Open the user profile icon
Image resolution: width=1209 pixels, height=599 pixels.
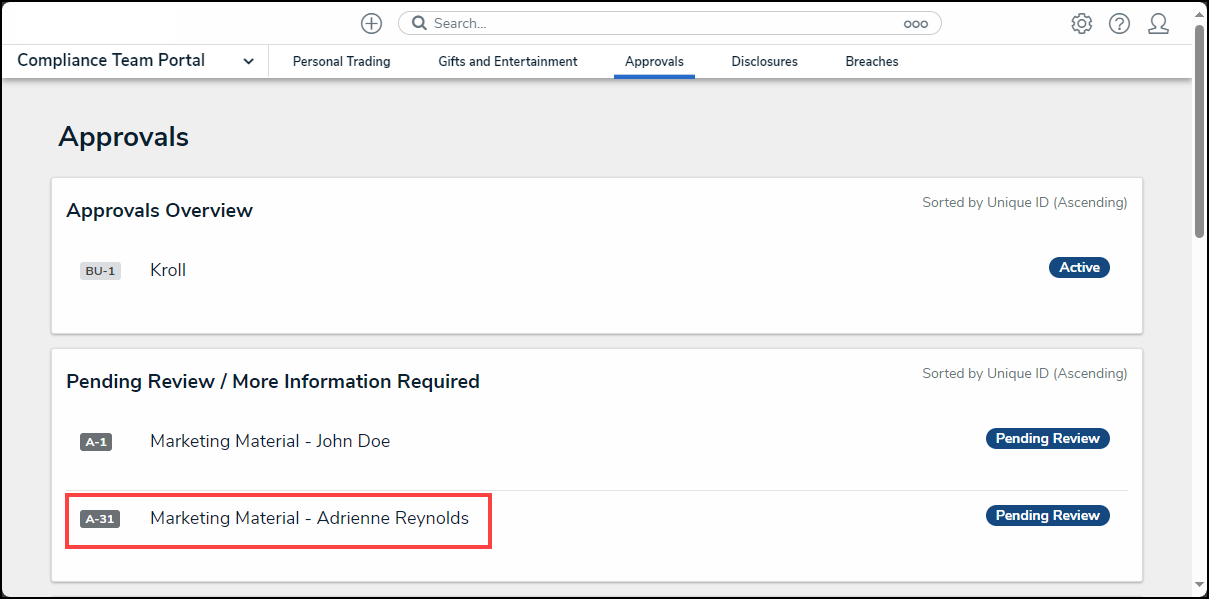pos(1158,24)
